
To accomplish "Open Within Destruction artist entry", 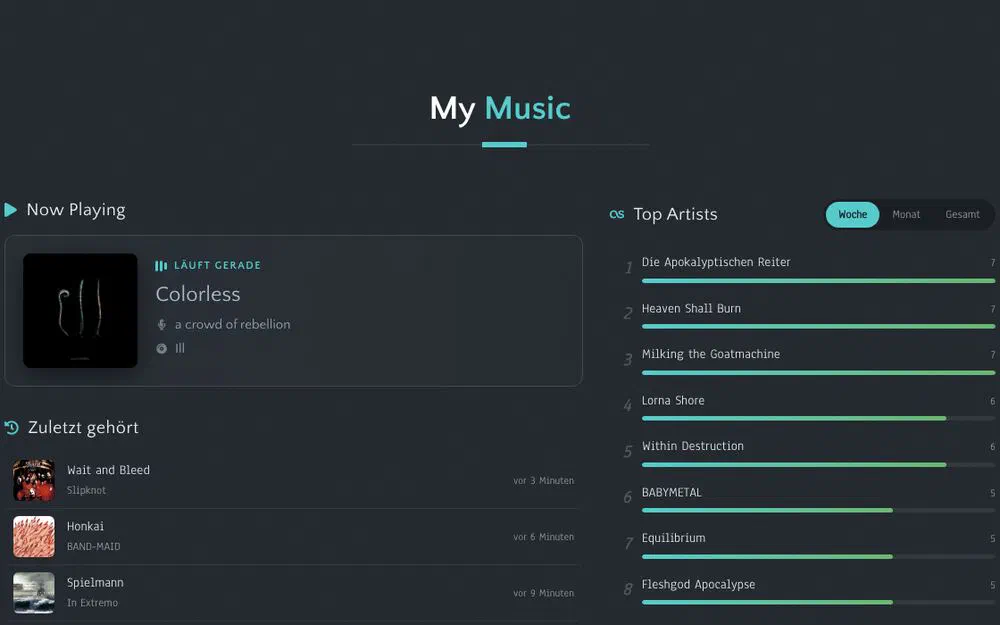I will coord(693,446).
